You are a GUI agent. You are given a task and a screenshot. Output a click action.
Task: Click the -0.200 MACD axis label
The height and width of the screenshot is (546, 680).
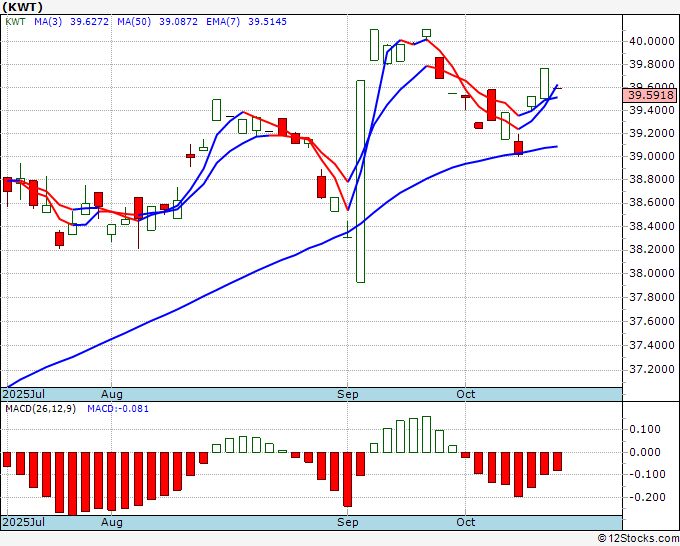coord(647,497)
